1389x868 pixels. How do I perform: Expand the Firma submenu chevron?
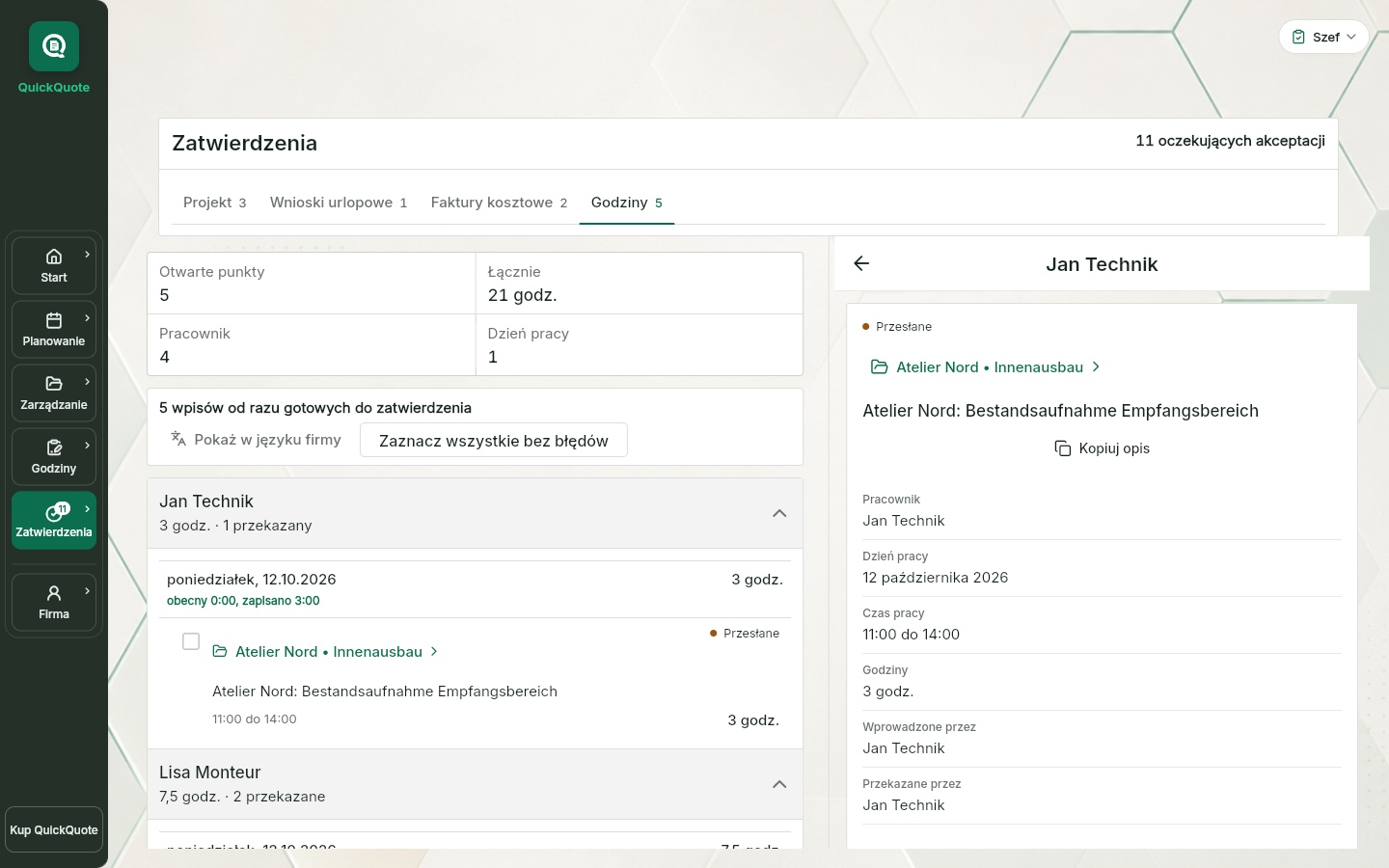pyautogui.click(x=87, y=591)
